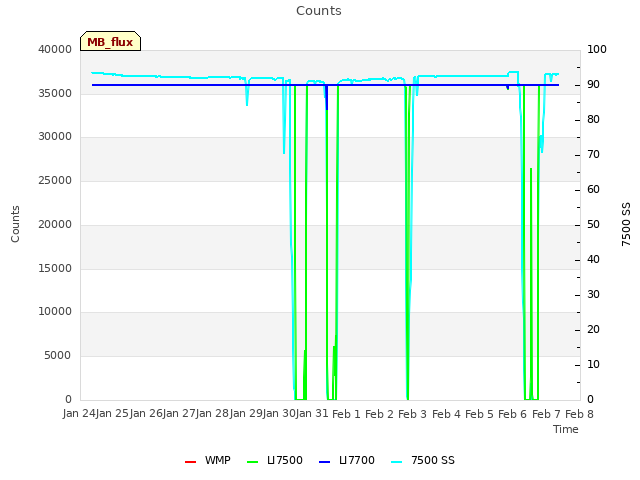Viewport: 640px width, 480px height.
Task: Click the 5000 left axis value
Action: pyautogui.click(x=58, y=356)
